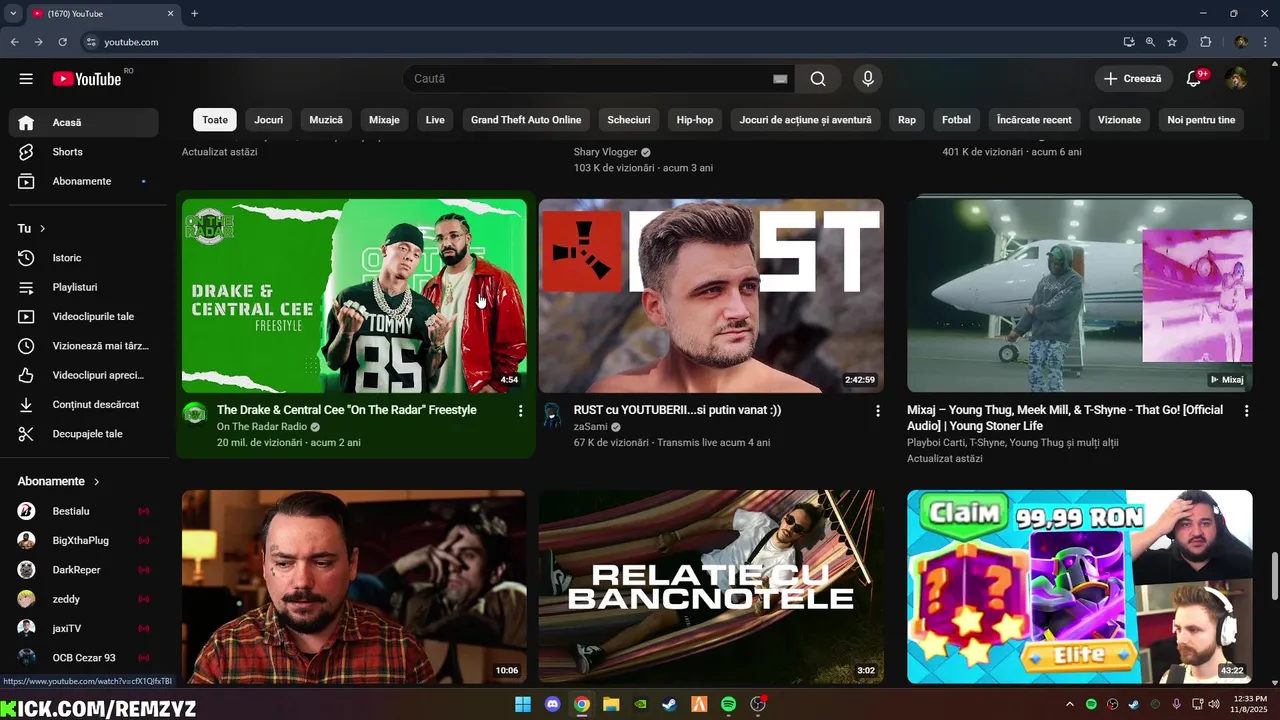Screen dimensions: 1280x720
Task: Show hidden system tray icons
Action: [x=1070, y=705]
